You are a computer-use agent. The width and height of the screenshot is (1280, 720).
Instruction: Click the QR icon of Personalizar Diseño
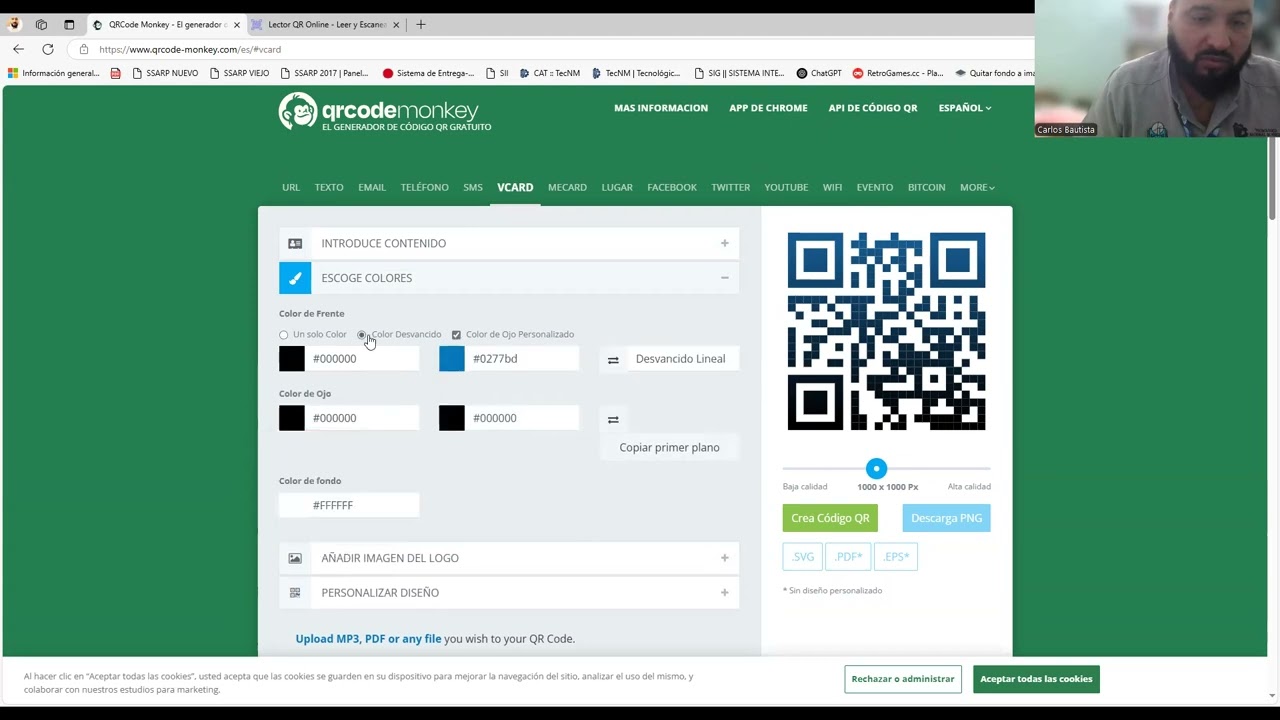(x=295, y=593)
